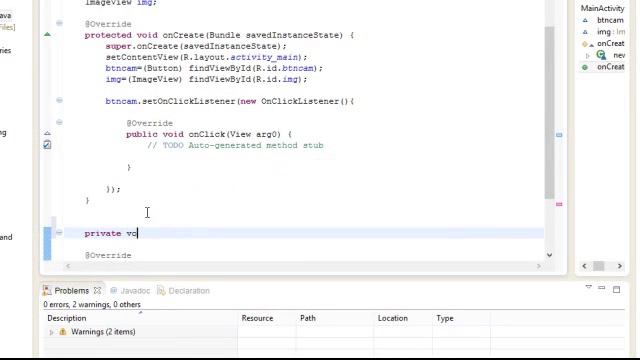Minimize the Problems panel
Image resolution: width=640 pixels, height=360 pixels.
(x=602, y=288)
